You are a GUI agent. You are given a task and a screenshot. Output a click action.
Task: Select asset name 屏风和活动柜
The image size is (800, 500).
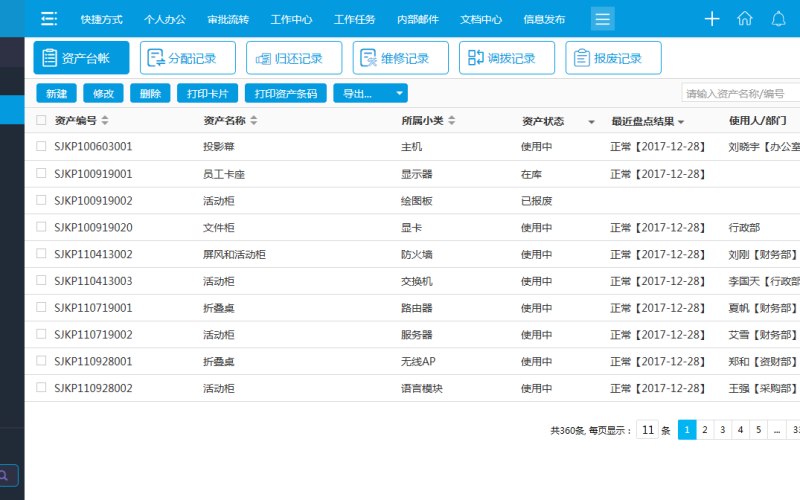click(x=234, y=254)
